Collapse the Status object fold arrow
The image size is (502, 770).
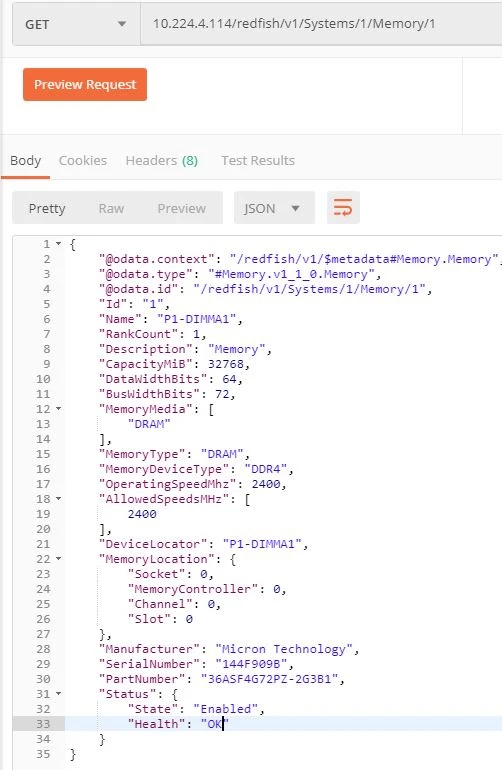click(58, 694)
